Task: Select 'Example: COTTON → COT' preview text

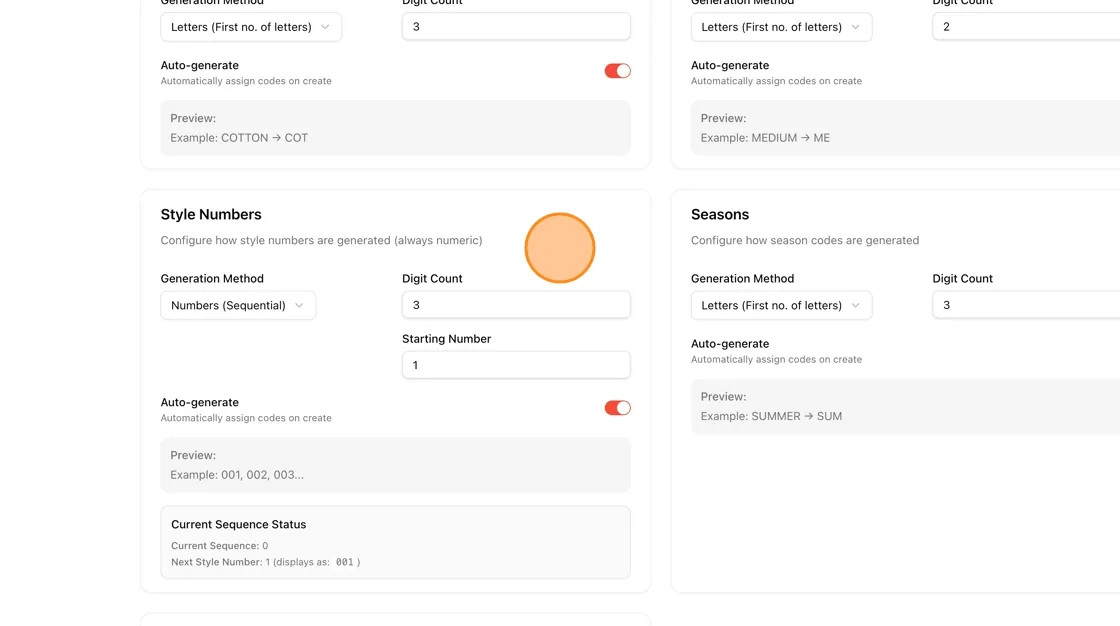Action: tap(239, 138)
